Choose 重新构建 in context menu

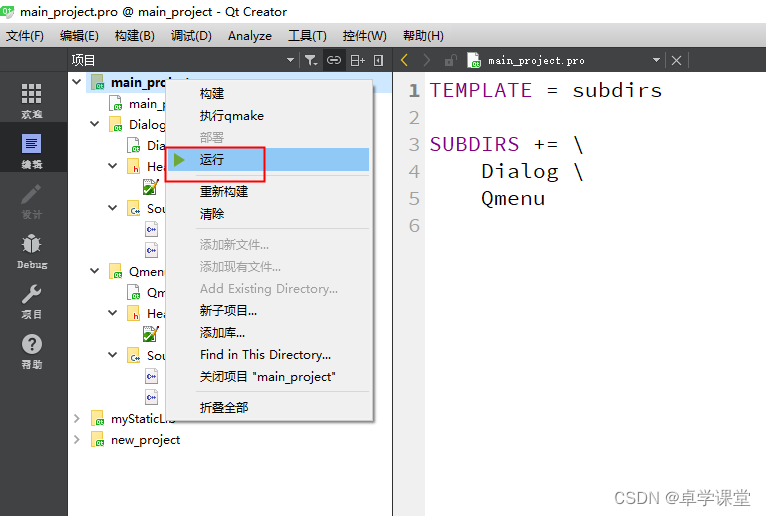coord(269,192)
